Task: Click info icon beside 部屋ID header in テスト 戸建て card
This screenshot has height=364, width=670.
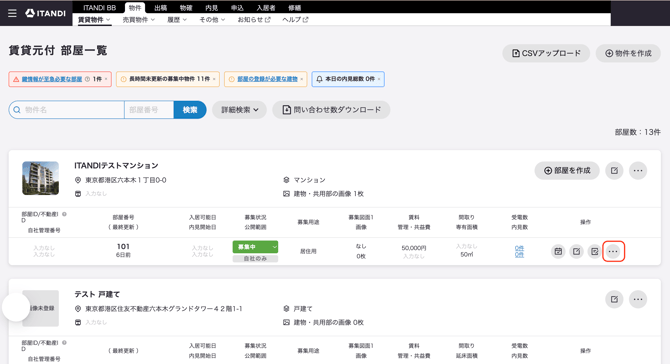Action: pyautogui.click(x=65, y=342)
